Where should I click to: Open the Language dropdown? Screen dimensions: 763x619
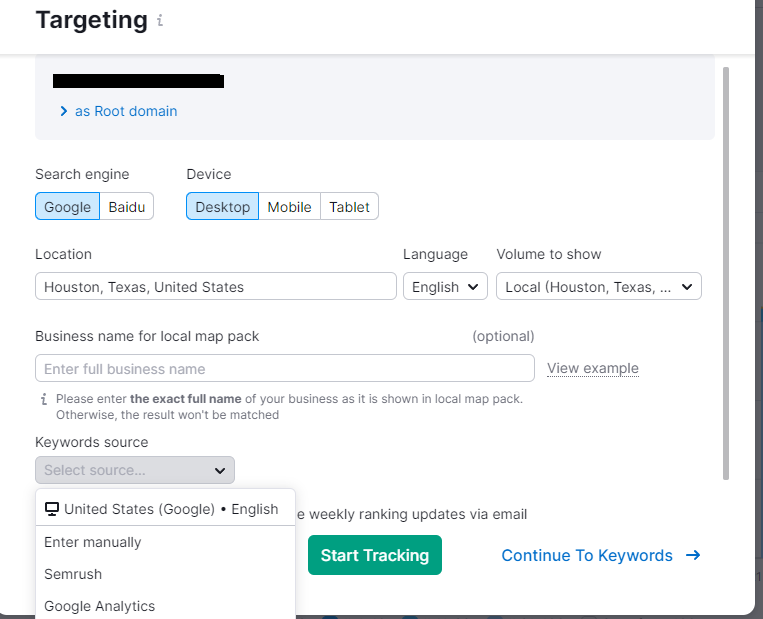445,287
